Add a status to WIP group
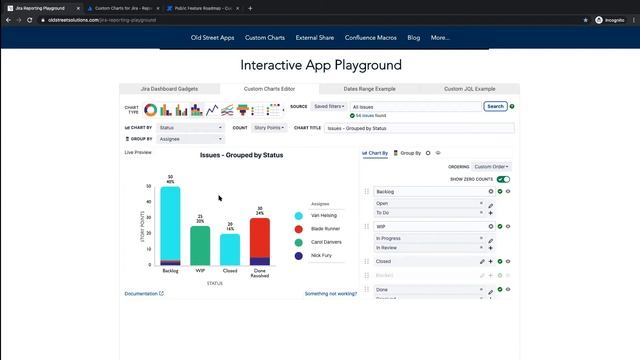The width and height of the screenshot is (640, 360). tap(491, 248)
